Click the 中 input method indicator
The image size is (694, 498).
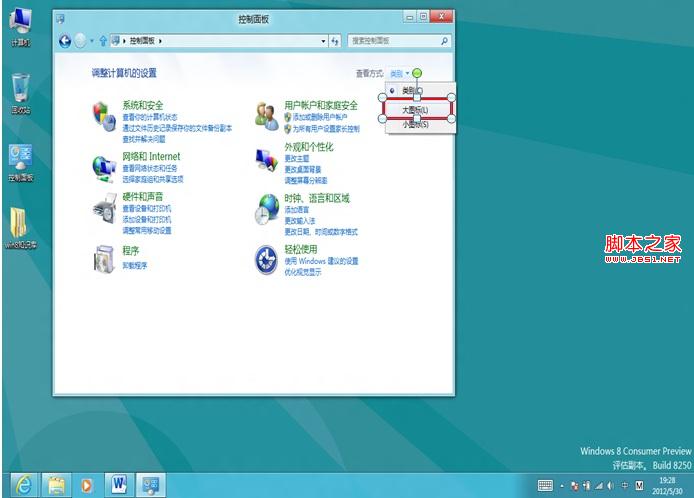coord(625,486)
